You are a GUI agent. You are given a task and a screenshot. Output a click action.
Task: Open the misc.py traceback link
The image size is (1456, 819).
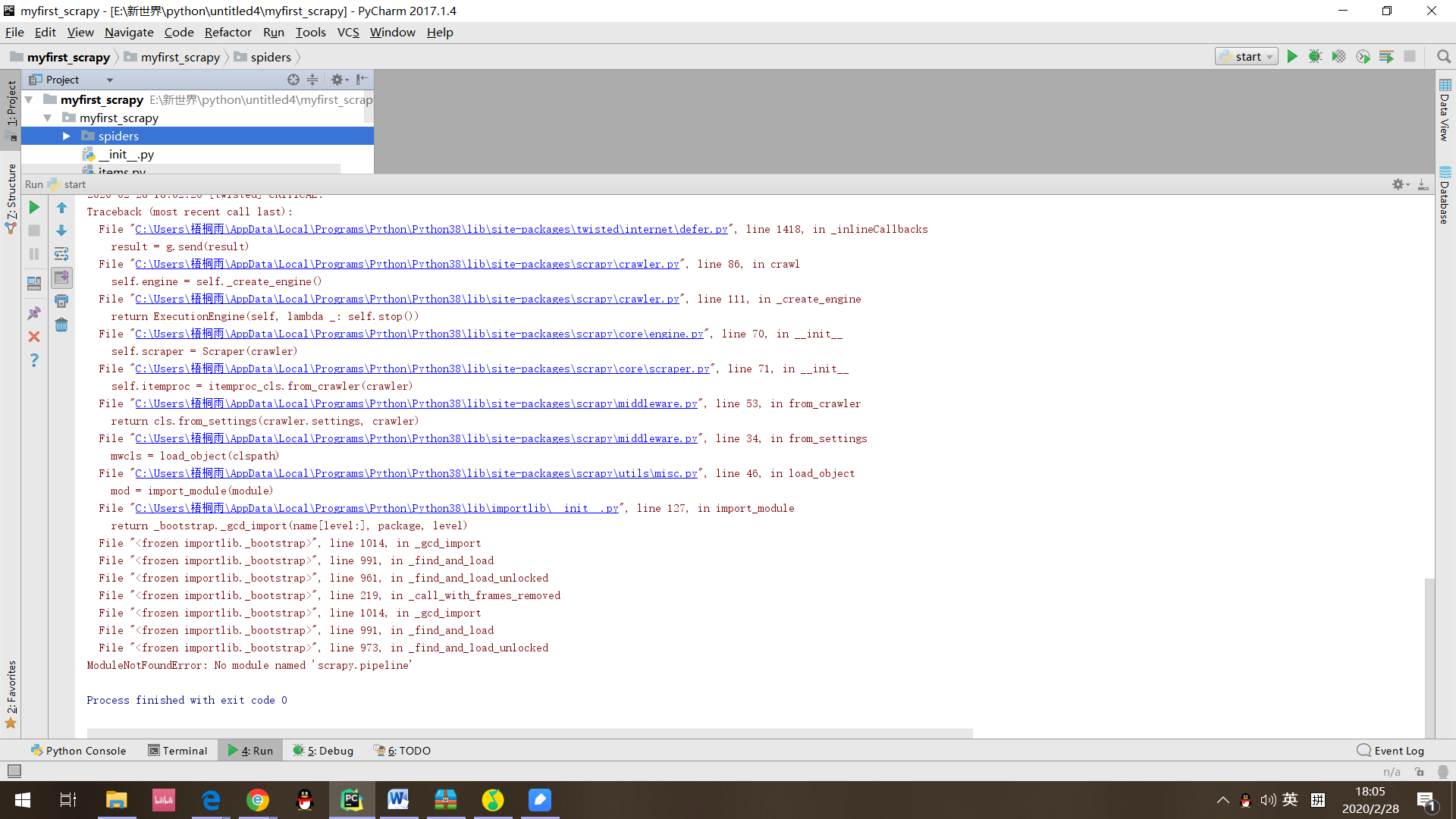tap(416, 473)
